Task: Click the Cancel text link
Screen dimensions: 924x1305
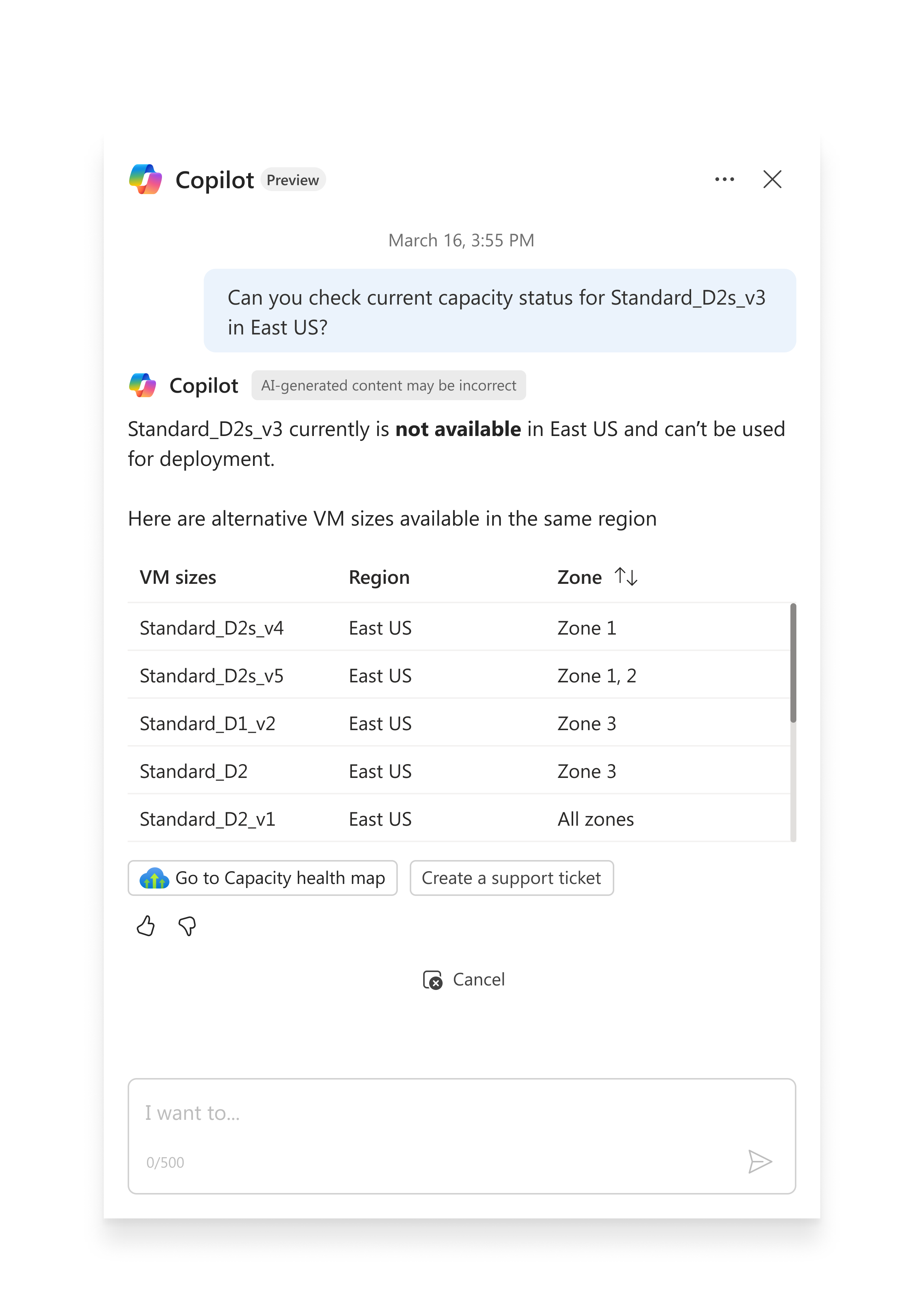Action: 478,979
